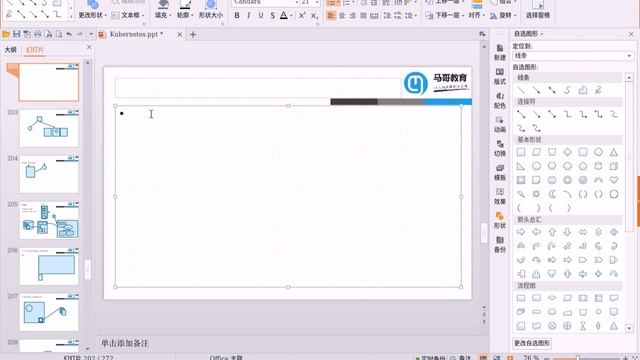Click the save icon
This screenshot has height=360, width=640.
17,34
